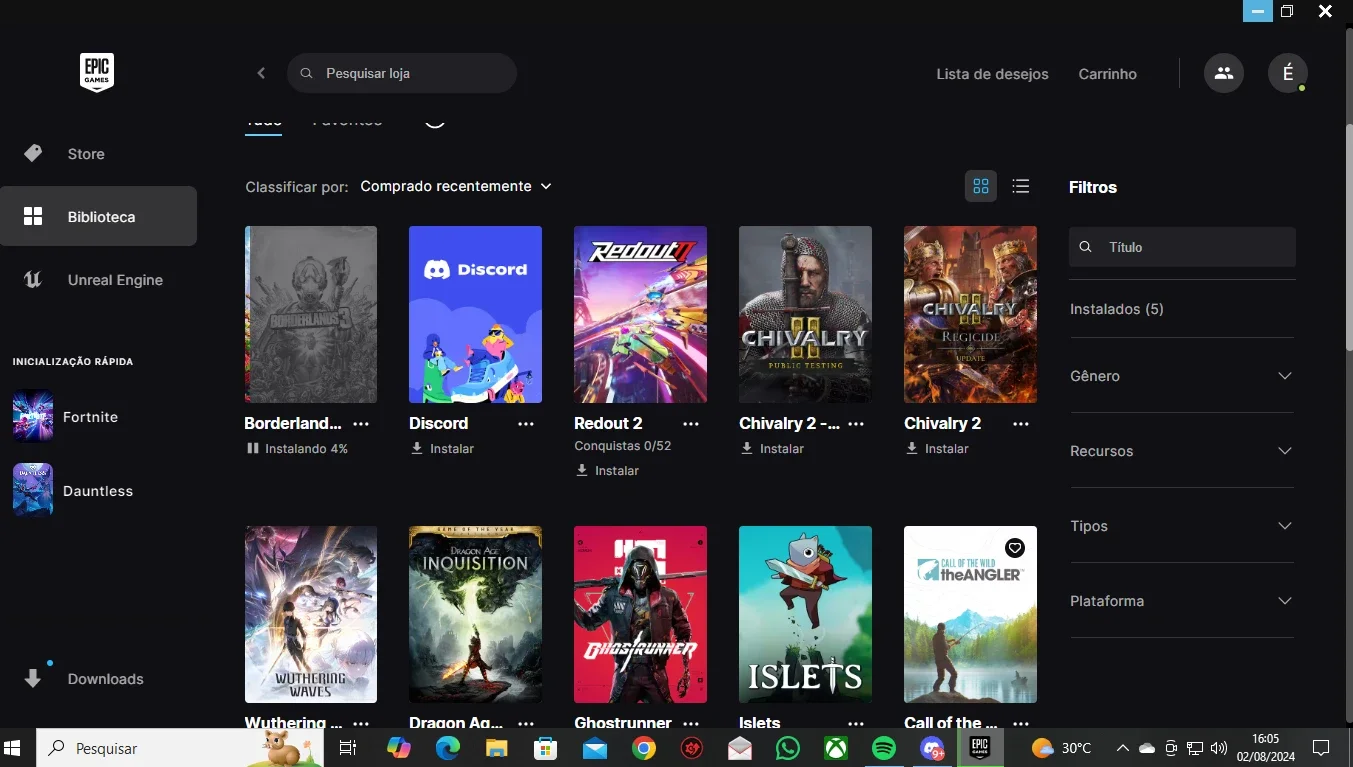
Task: Click the Título filter field
Action: (1182, 247)
